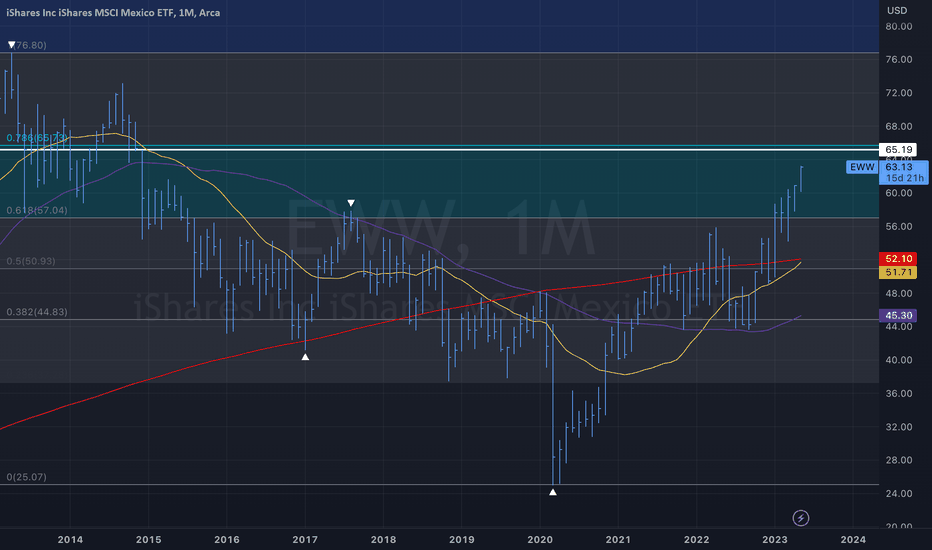Click the 40.00 price scale value
The image size is (932, 550).
coord(898,360)
